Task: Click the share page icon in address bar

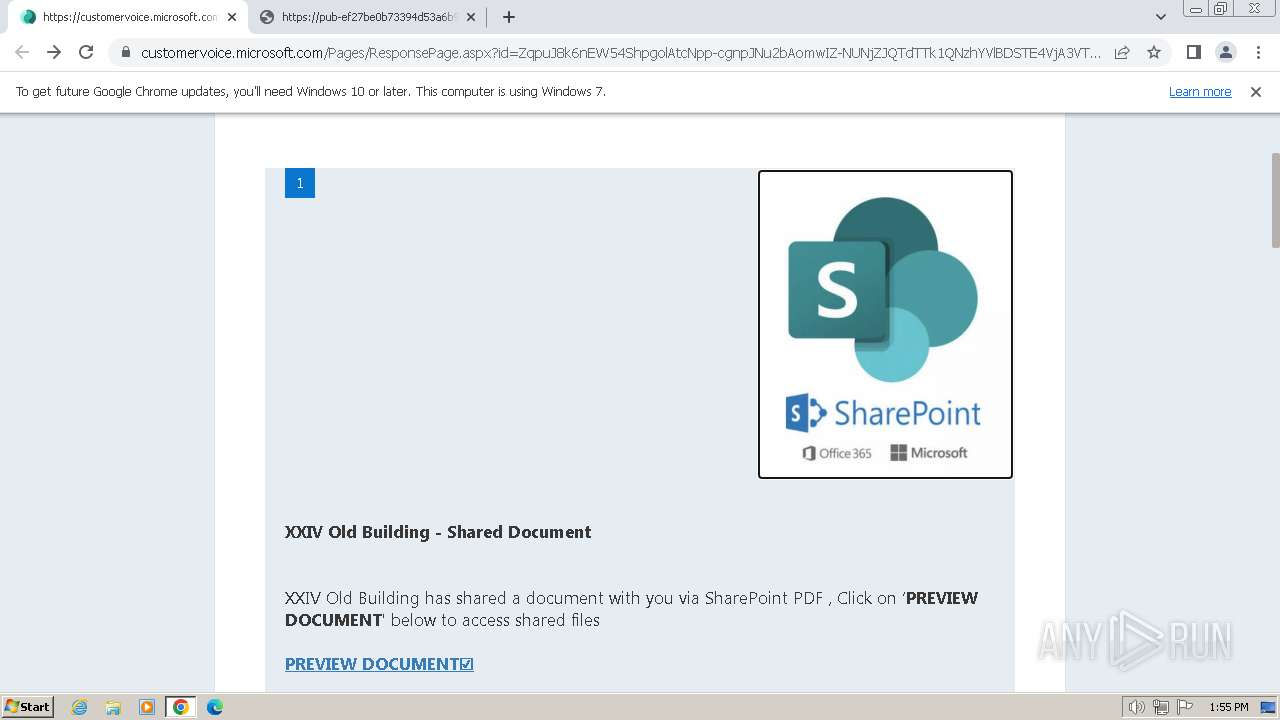Action: (1122, 53)
